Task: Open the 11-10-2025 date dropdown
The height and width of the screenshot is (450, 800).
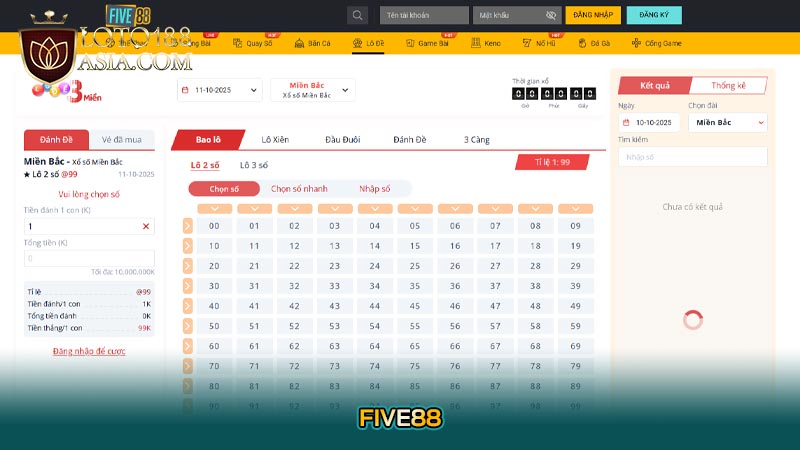Action: 220,90
